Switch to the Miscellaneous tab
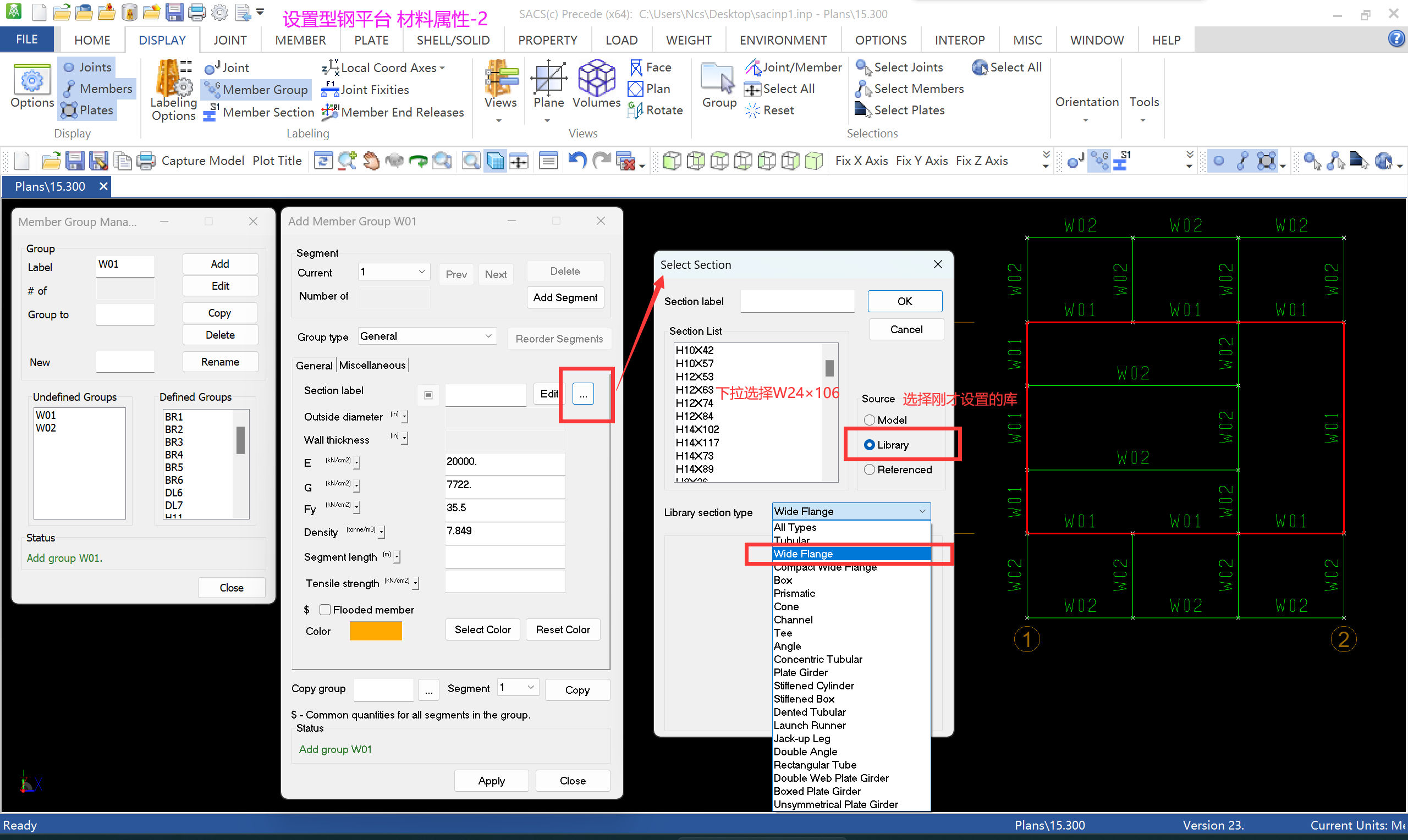 pos(372,365)
